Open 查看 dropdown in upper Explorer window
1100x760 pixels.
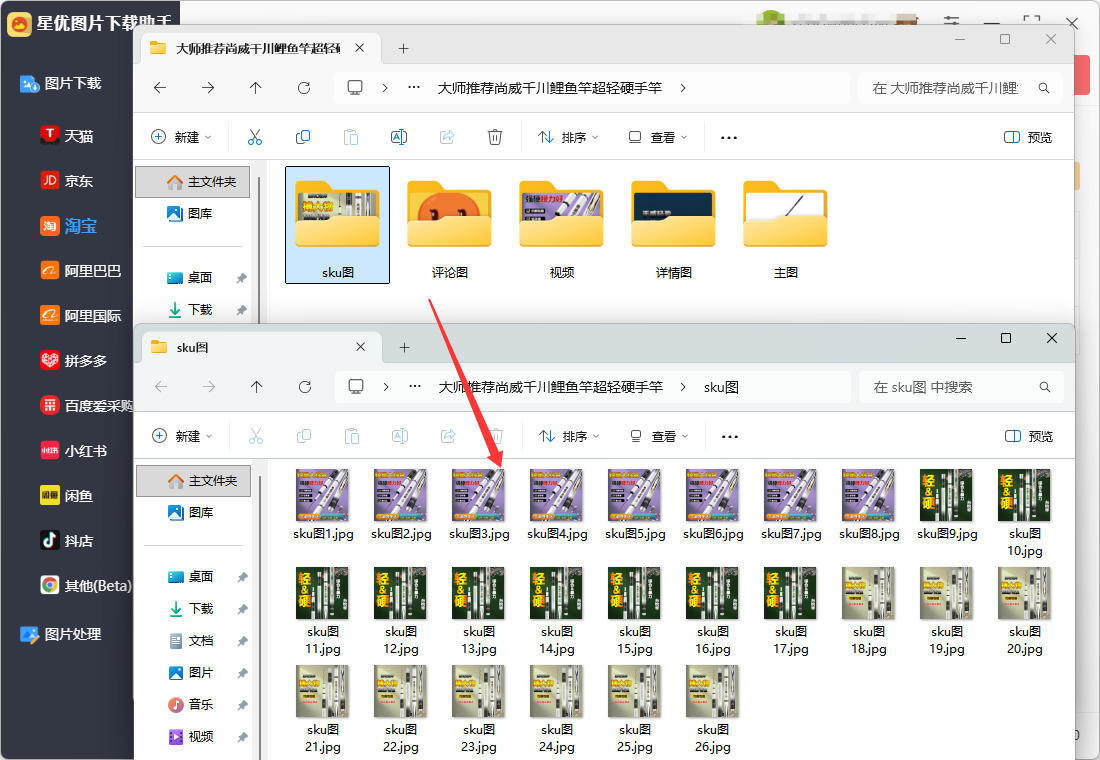coord(658,137)
